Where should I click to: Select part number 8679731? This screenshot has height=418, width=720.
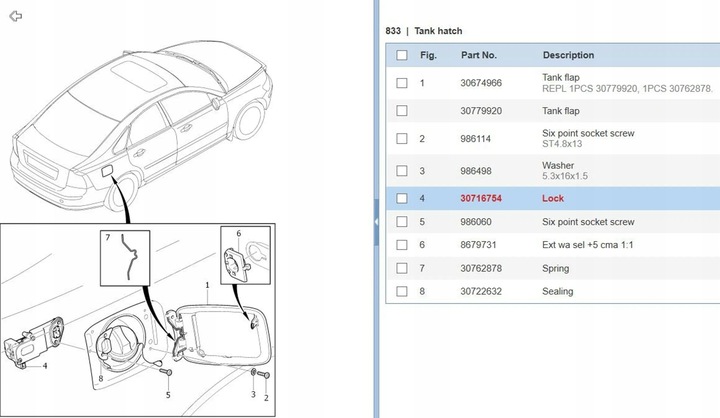[x=478, y=245]
